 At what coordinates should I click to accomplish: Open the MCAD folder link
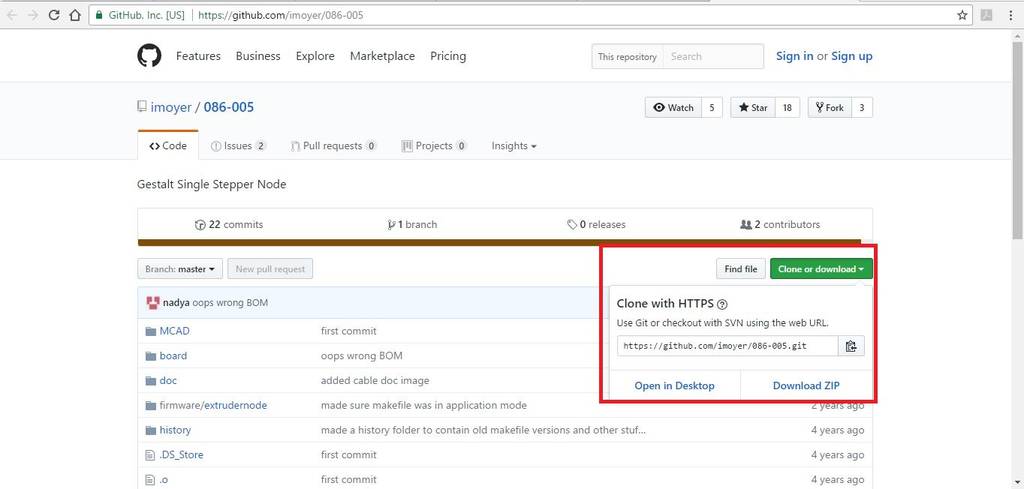(x=174, y=331)
